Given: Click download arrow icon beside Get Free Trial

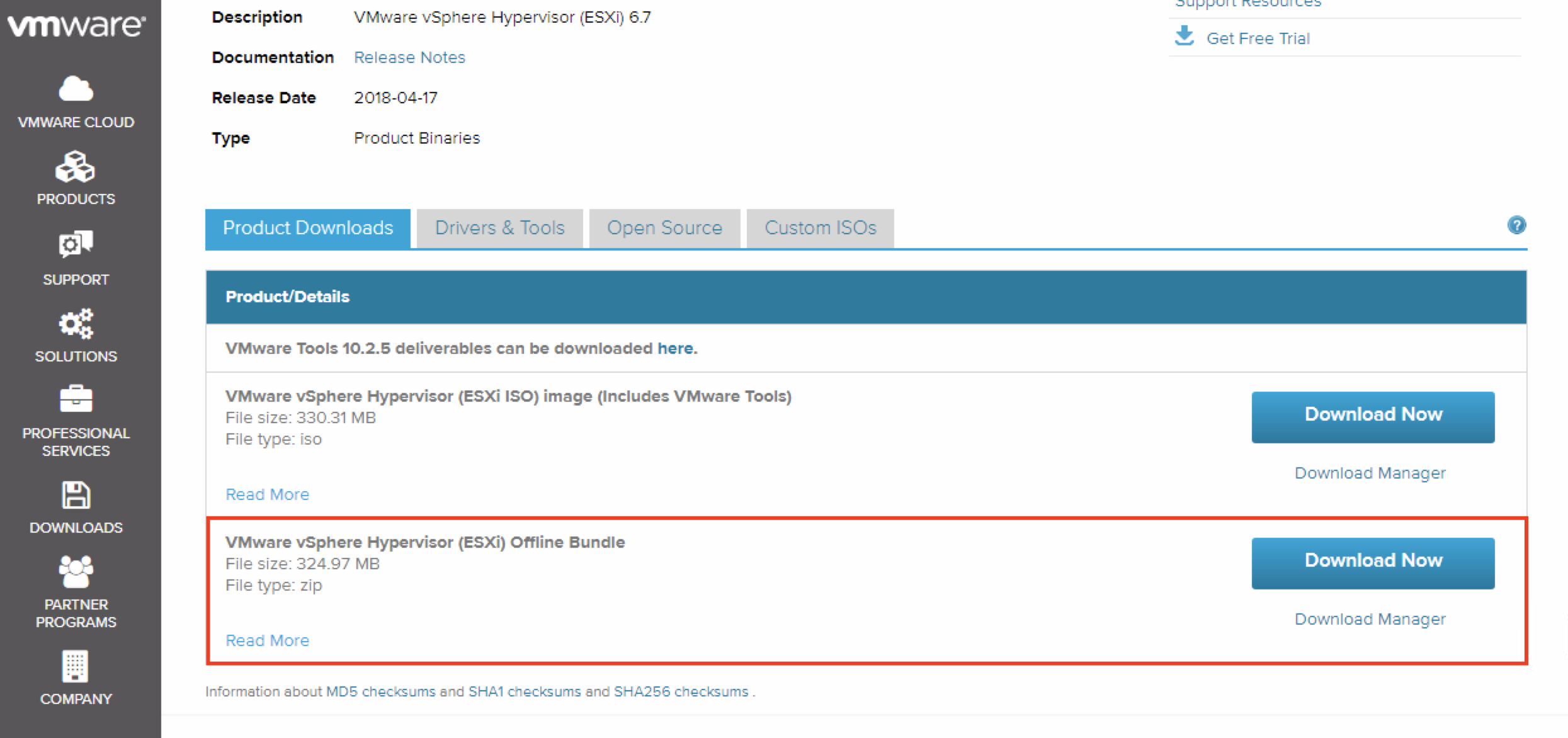Looking at the screenshot, I should point(1185,37).
